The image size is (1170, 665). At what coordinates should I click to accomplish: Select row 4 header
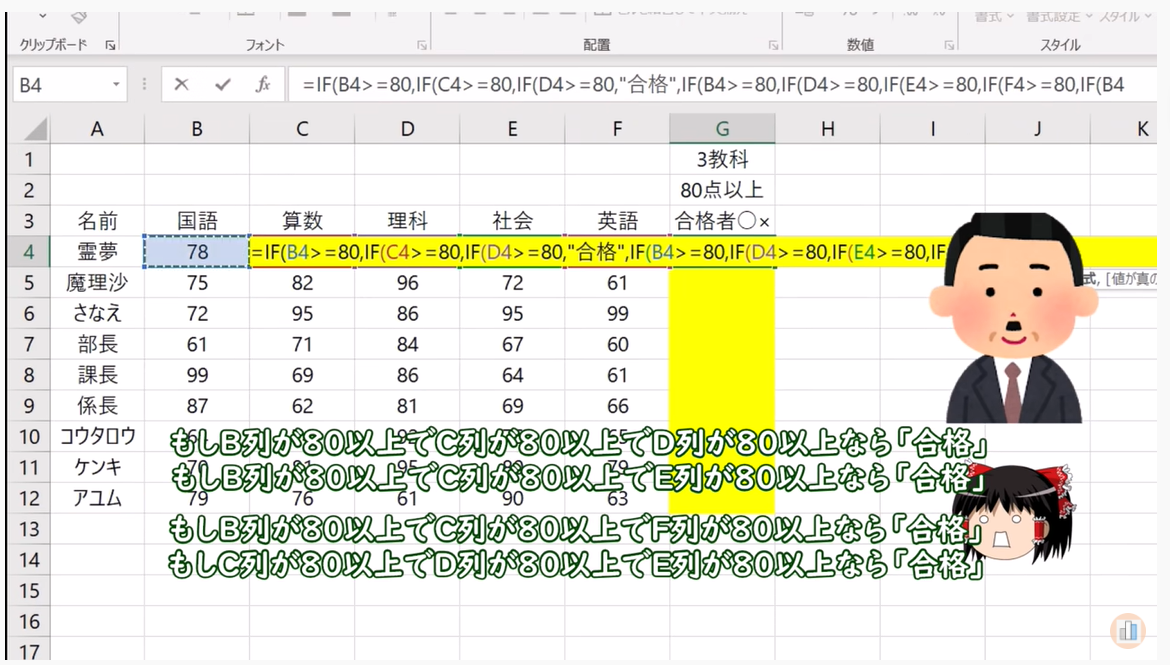(x=29, y=252)
